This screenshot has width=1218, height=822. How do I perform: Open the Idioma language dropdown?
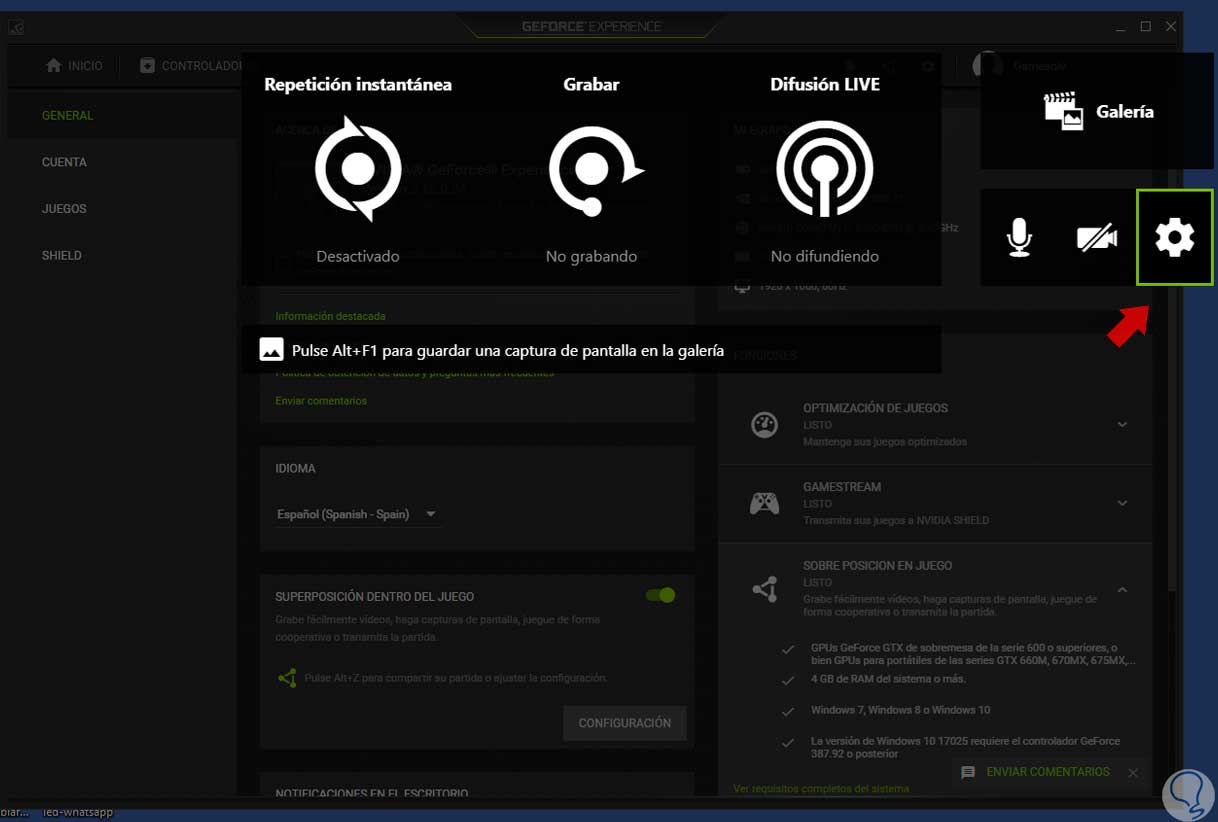coord(357,514)
